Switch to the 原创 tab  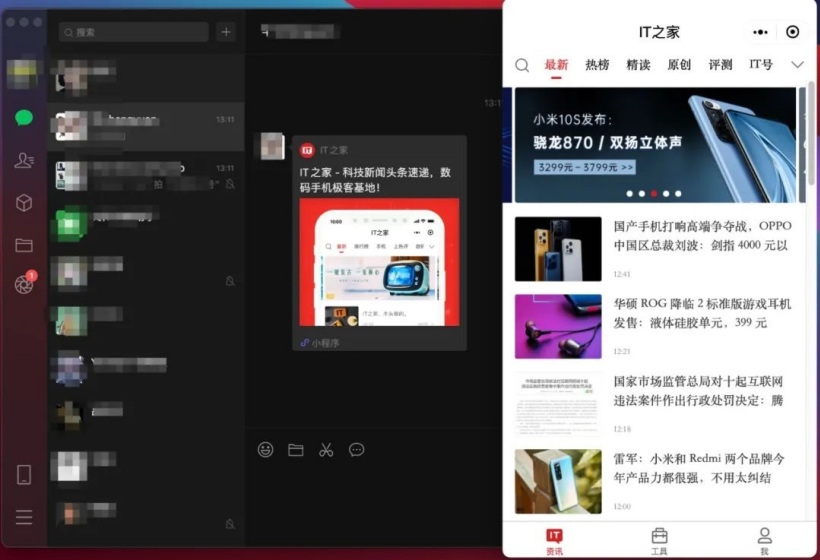click(x=679, y=65)
